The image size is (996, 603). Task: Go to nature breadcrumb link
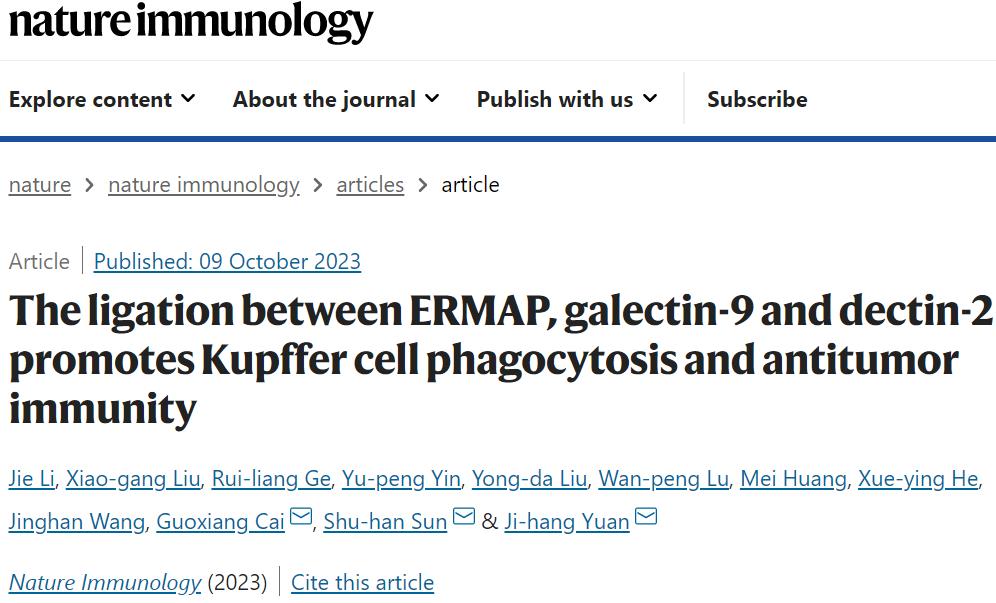(40, 185)
